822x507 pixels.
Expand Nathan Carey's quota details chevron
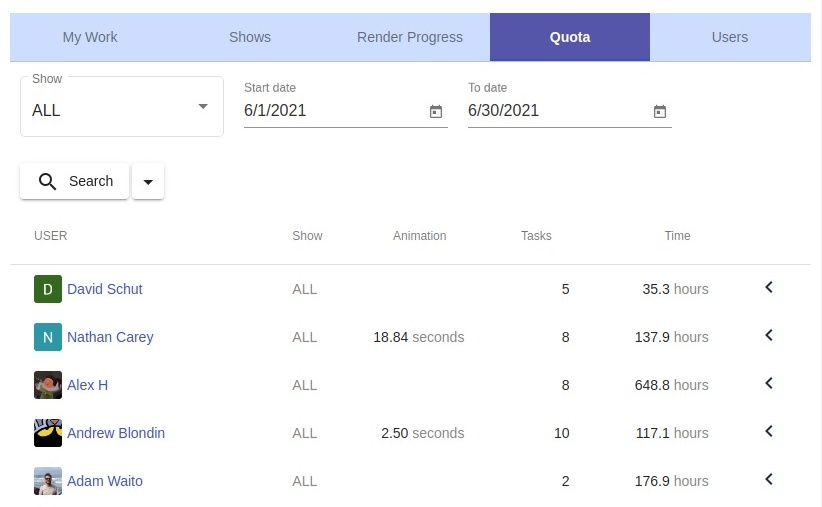(x=769, y=336)
